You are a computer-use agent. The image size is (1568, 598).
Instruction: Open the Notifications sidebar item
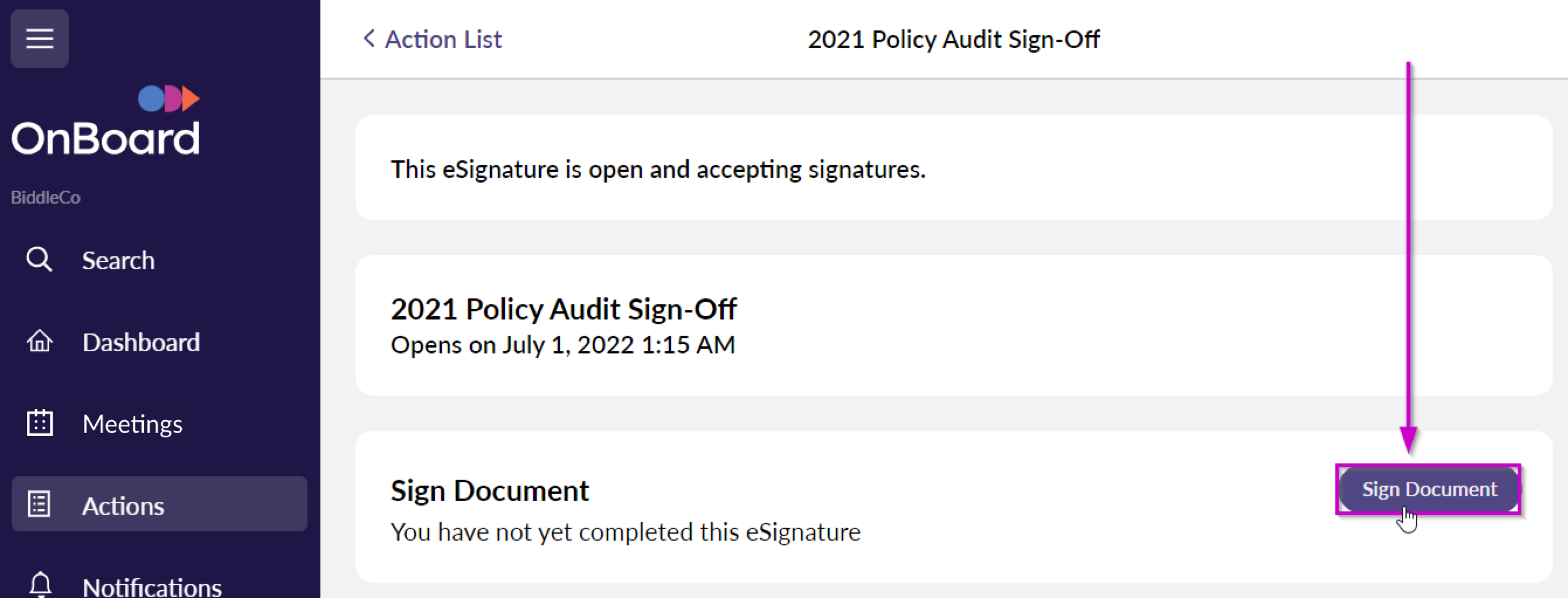coord(151,587)
